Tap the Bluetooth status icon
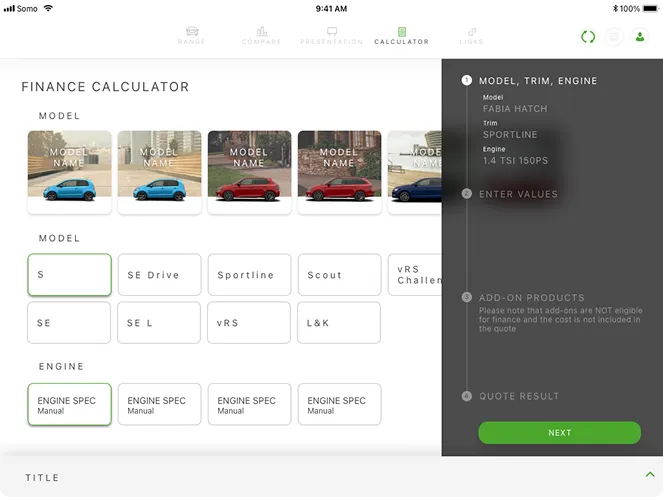Screen dimensions: 663x497 click(616, 8)
